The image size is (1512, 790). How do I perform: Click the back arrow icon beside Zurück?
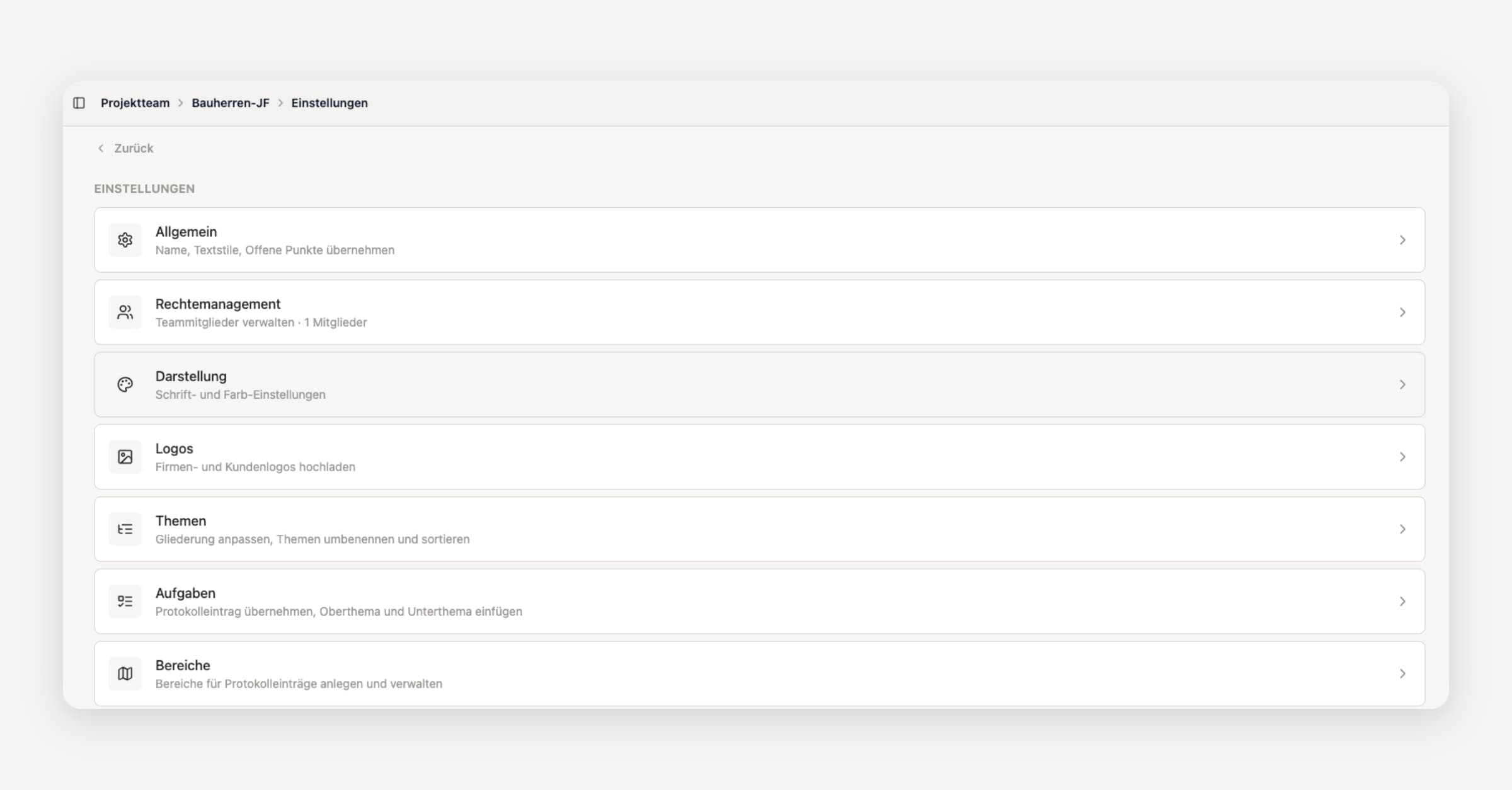(101, 148)
